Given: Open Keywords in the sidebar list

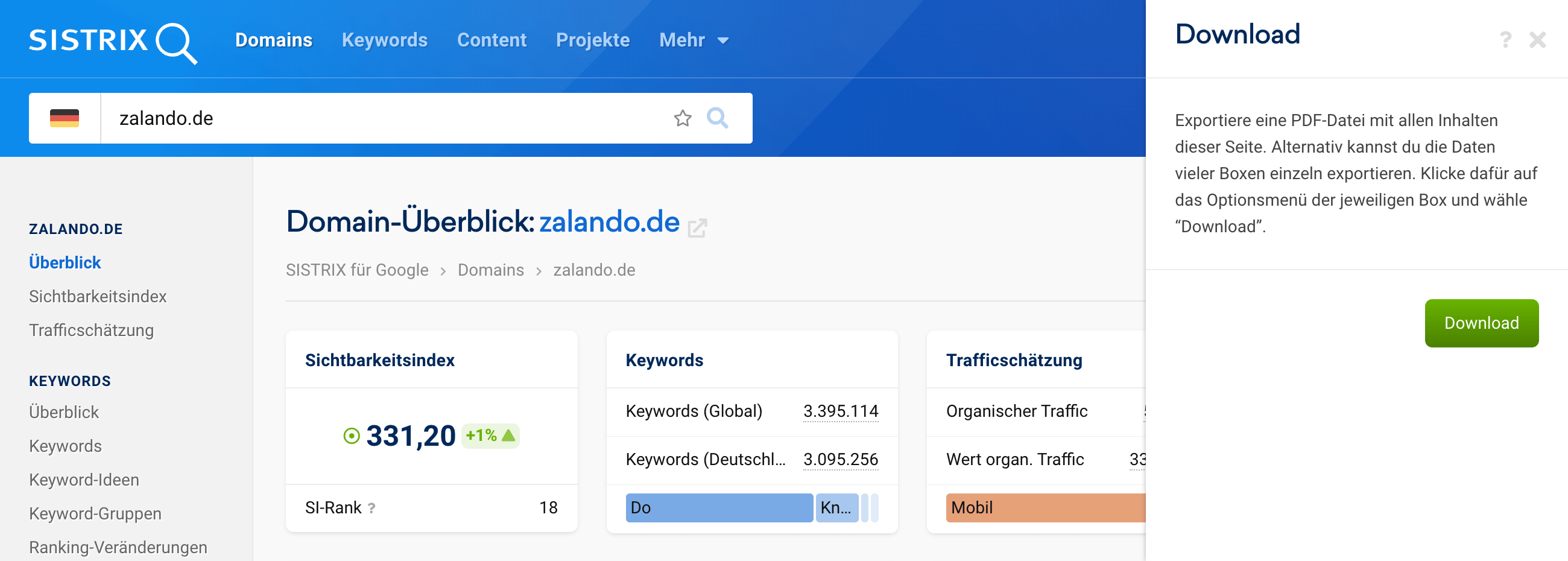Looking at the screenshot, I should [x=65, y=446].
